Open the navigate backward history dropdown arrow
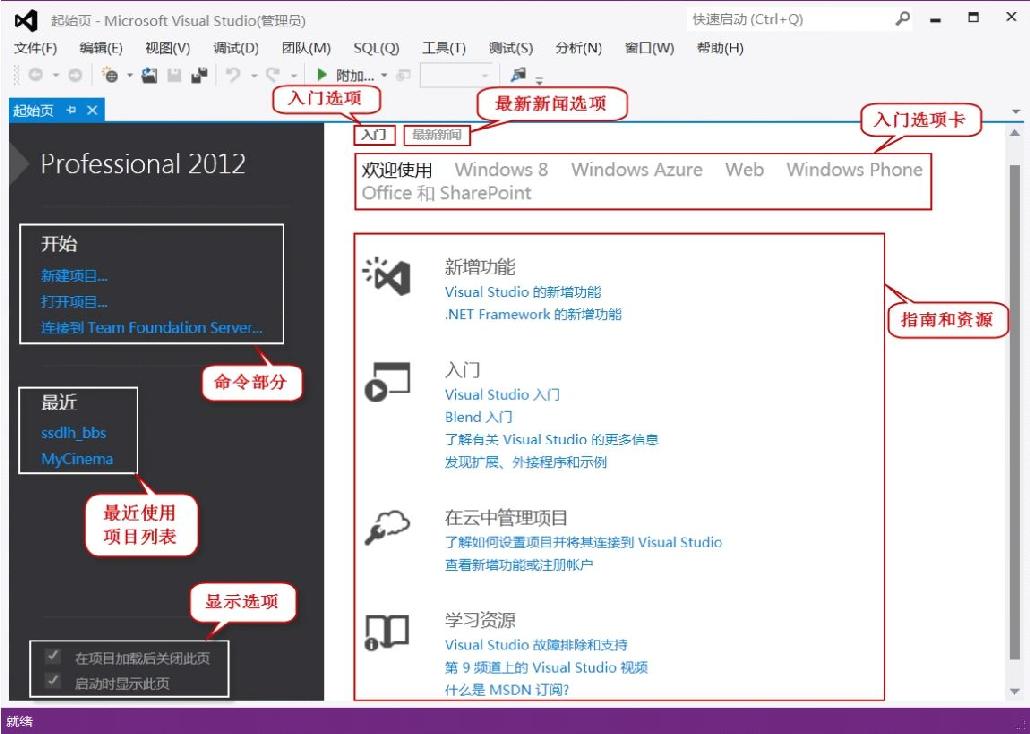Image resolution: width=1030 pixels, height=734 pixels. (56, 76)
